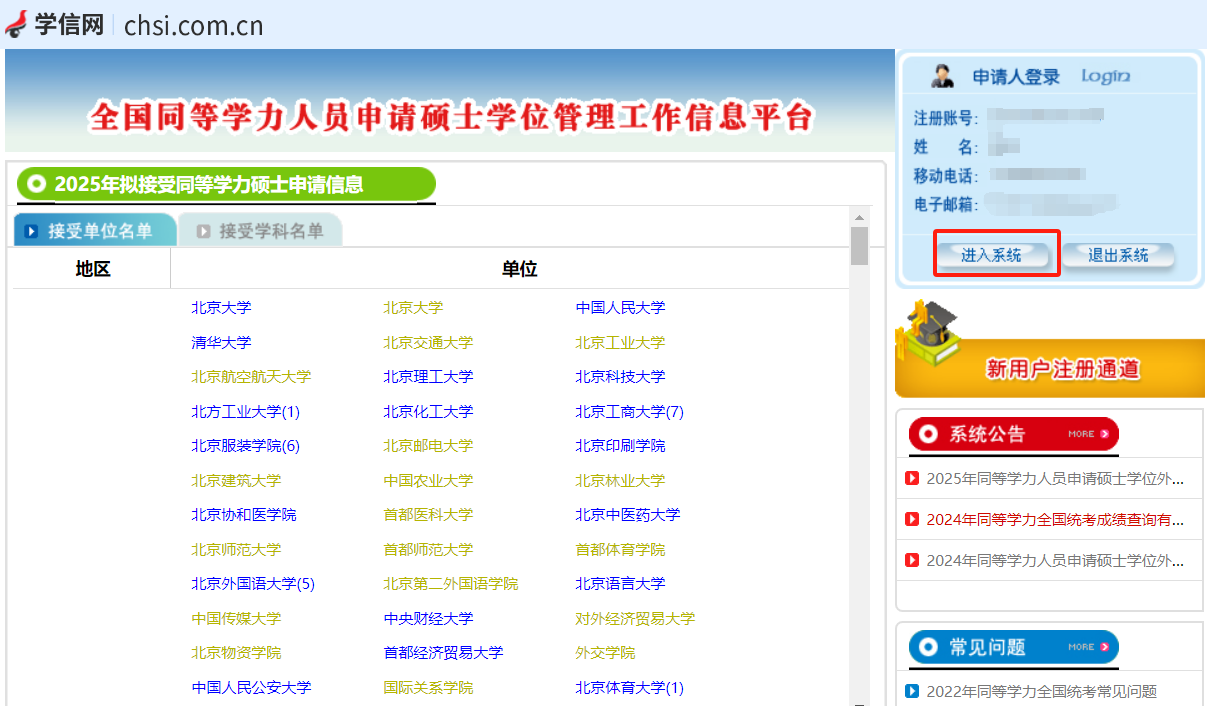The image size is (1207, 706).
Task: Switch to 接受学科名单 tab
Action: coord(260,231)
